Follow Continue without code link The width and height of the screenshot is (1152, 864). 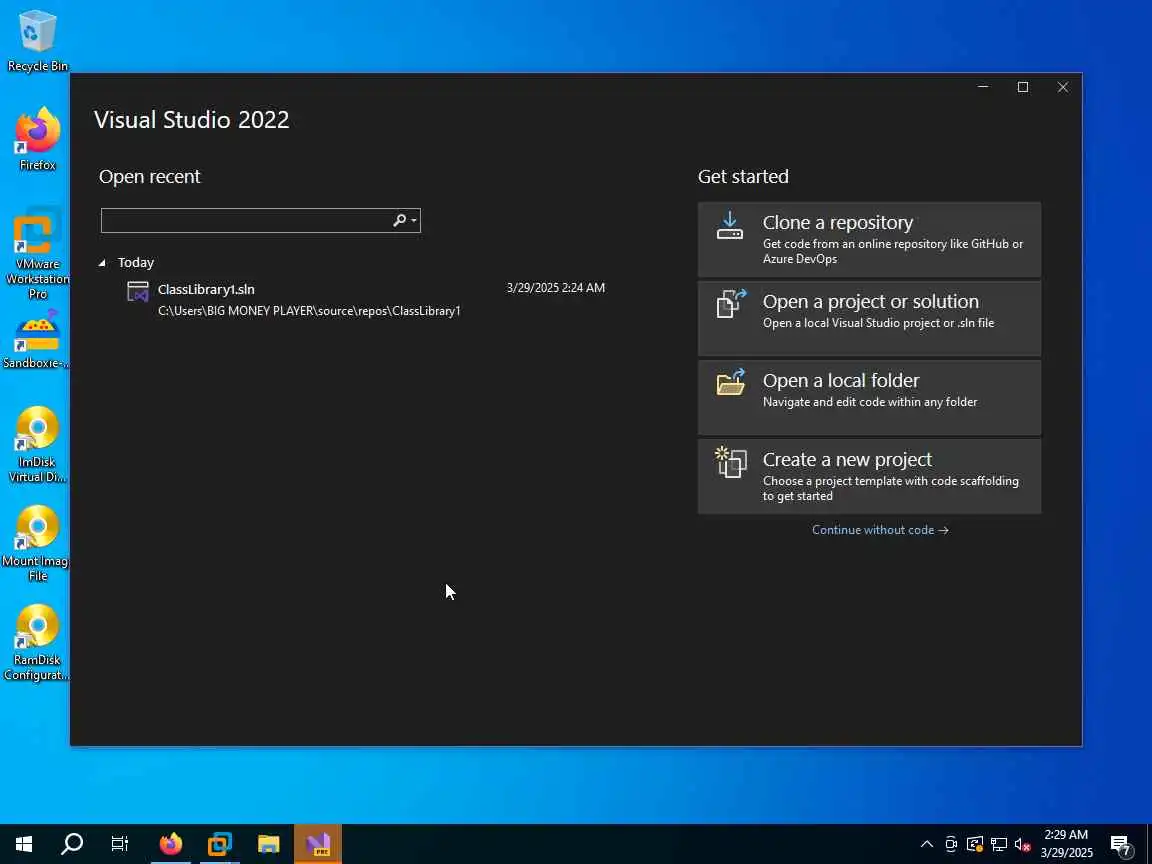pos(880,530)
